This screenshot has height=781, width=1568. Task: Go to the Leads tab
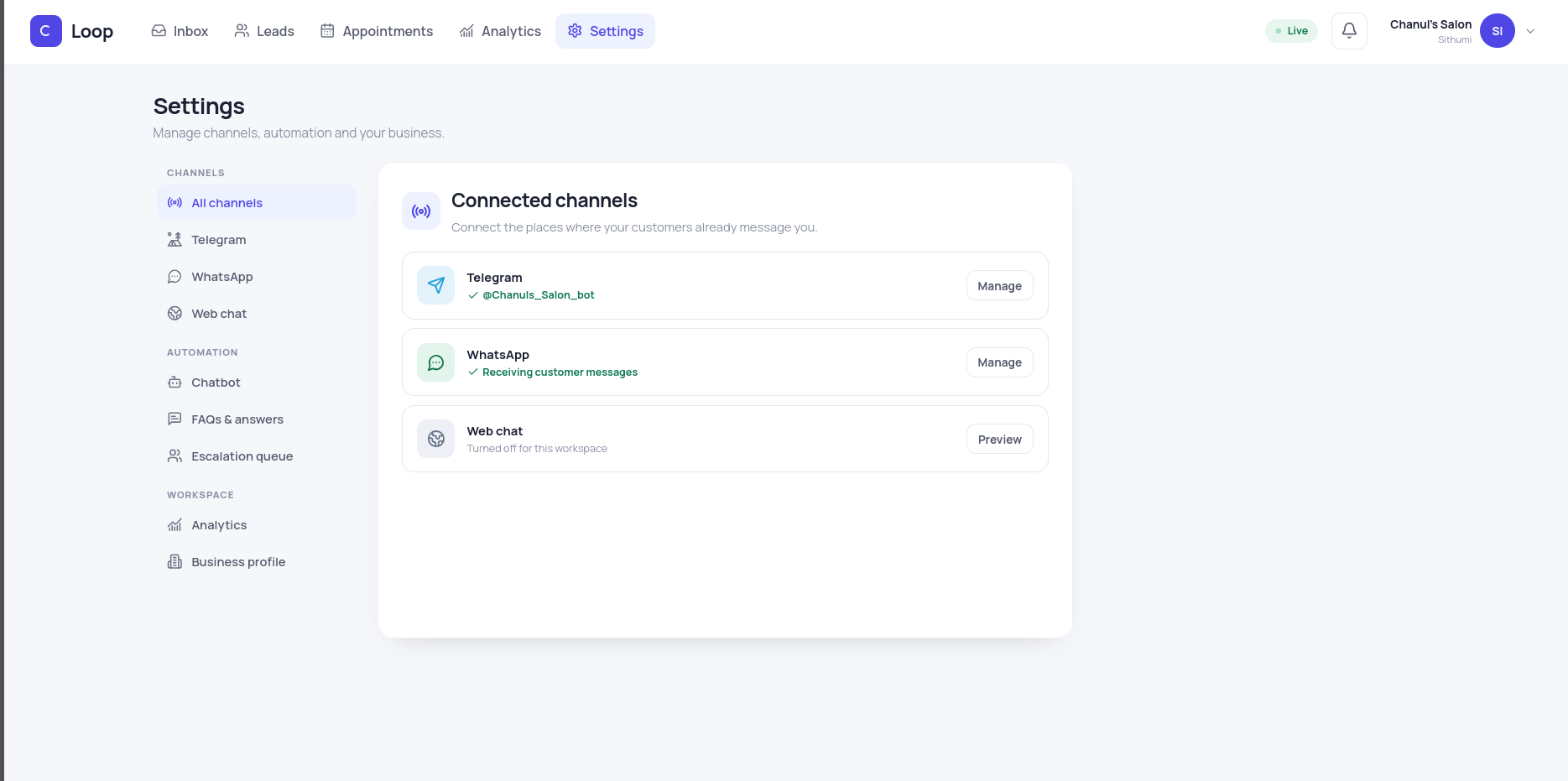coord(264,31)
